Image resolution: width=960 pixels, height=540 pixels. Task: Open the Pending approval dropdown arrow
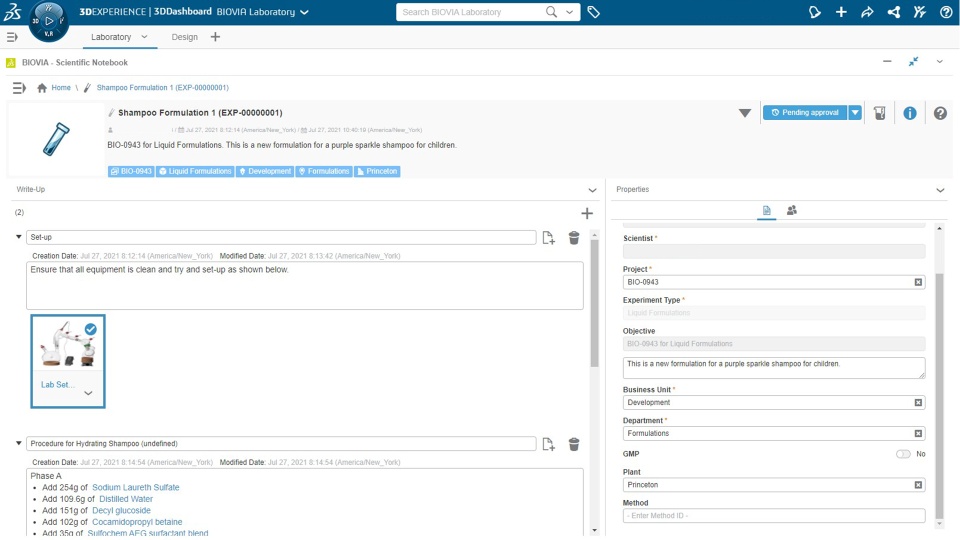click(855, 113)
